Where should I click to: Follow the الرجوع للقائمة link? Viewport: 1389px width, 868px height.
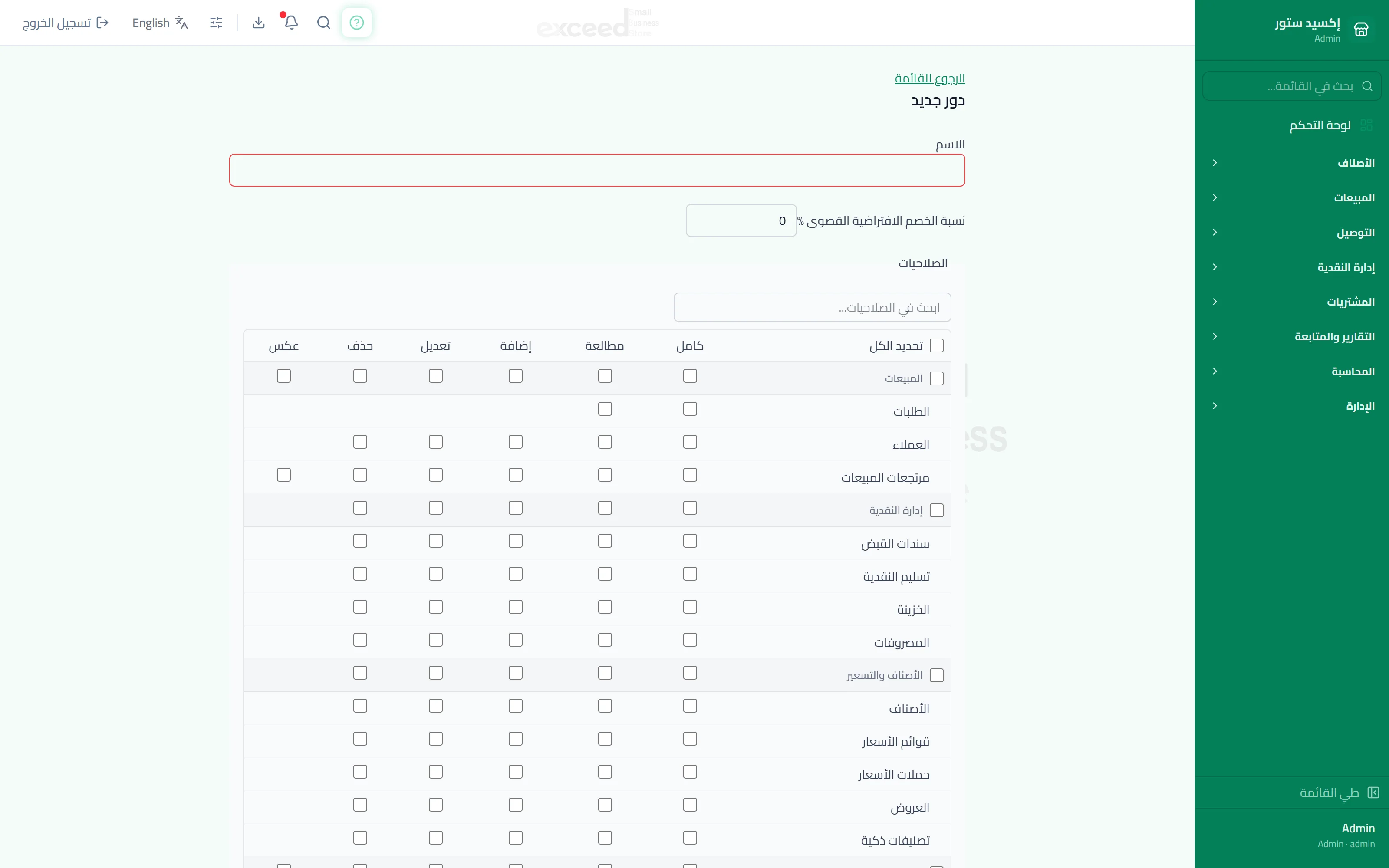click(x=930, y=78)
